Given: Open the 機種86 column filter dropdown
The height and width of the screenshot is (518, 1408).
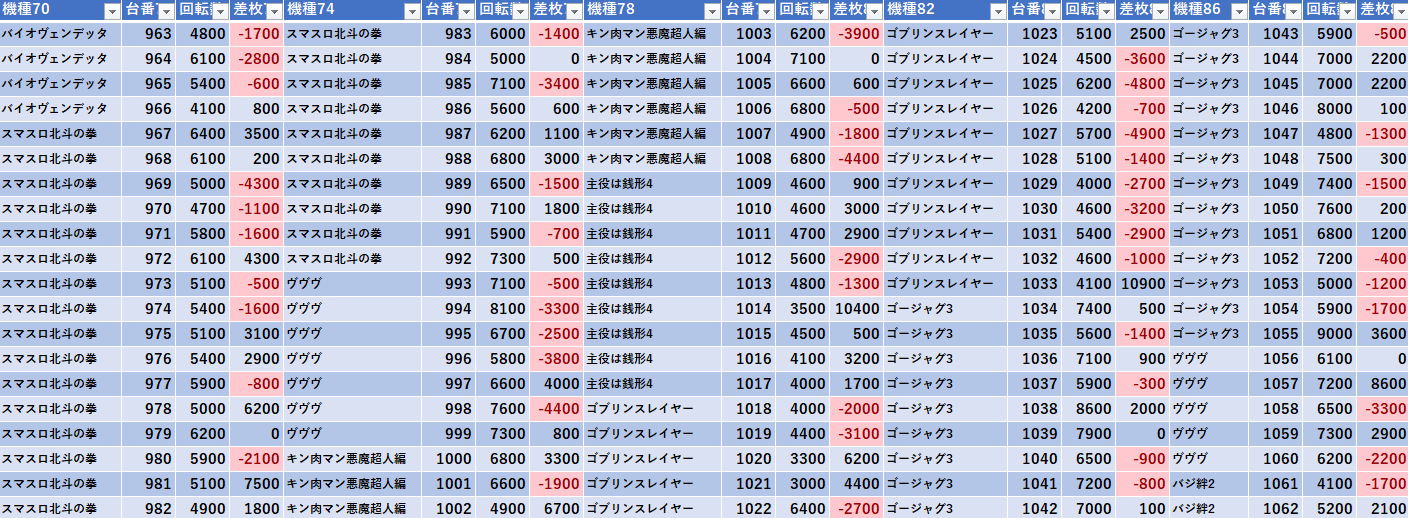Looking at the screenshot, I should point(1239,11).
